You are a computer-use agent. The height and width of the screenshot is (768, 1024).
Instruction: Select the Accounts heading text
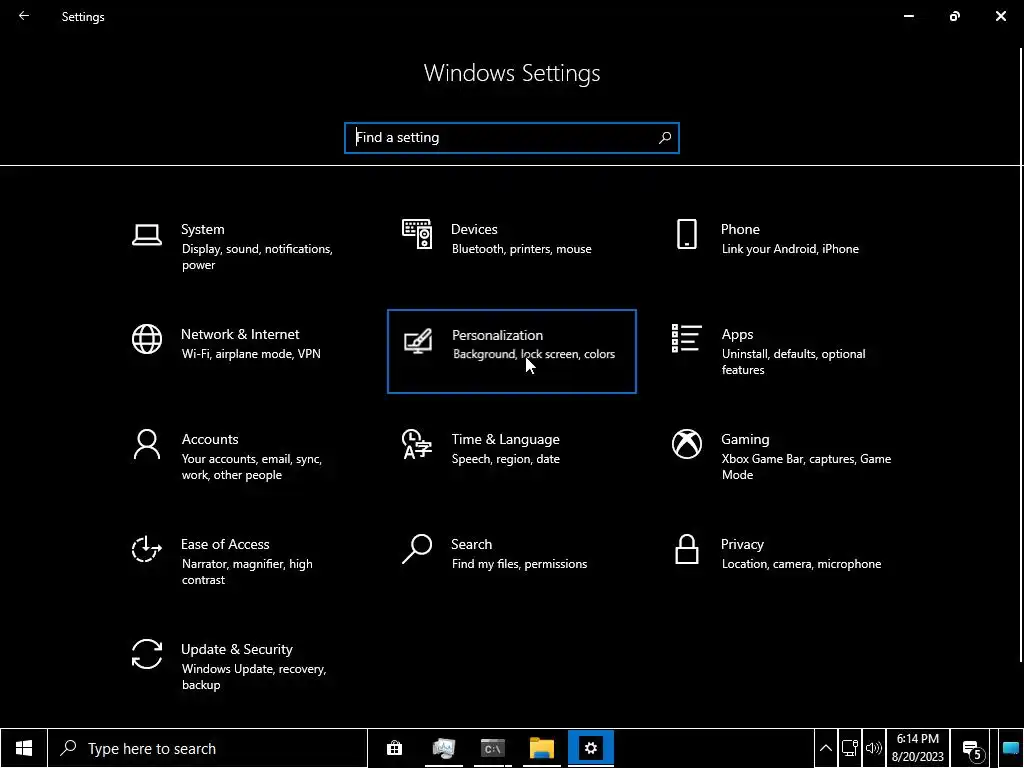[x=210, y=440]
